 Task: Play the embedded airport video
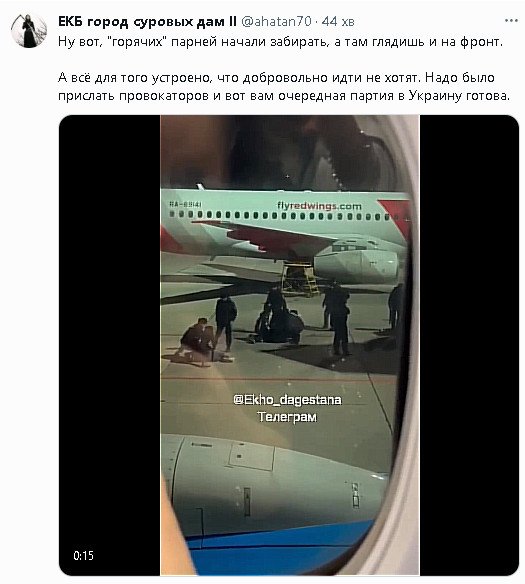(x=289, y=345)
